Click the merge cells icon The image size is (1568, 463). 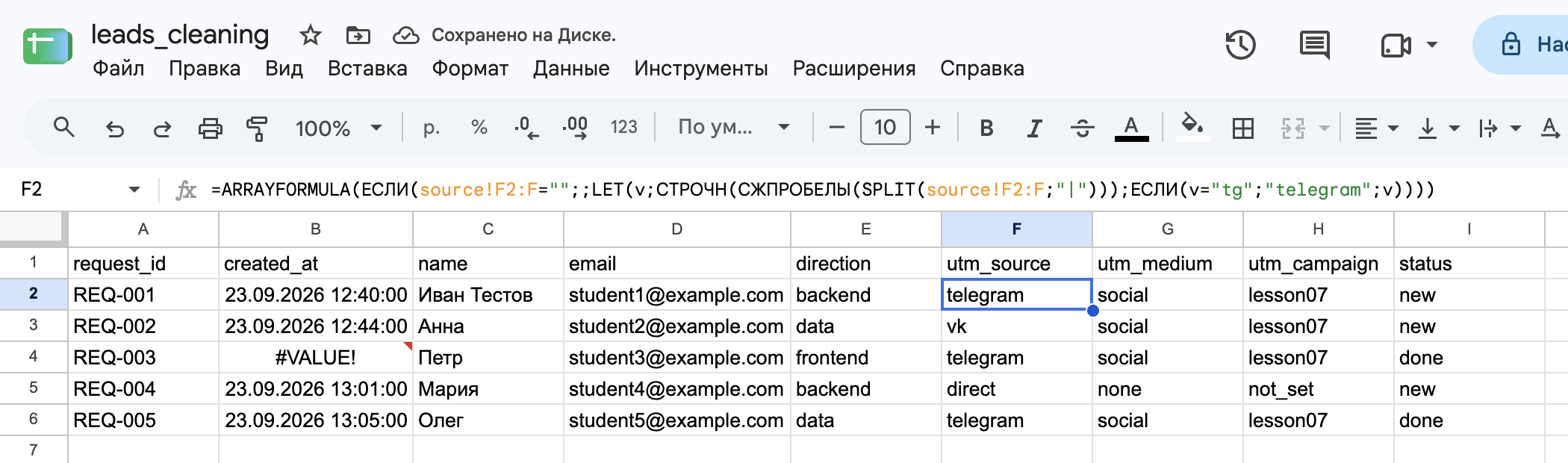(x=1293, y=128)
